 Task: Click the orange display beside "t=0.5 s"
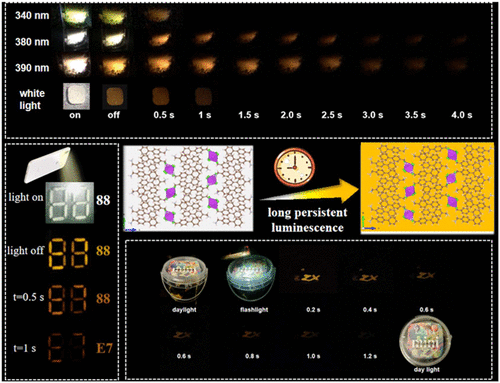point(68,299)
